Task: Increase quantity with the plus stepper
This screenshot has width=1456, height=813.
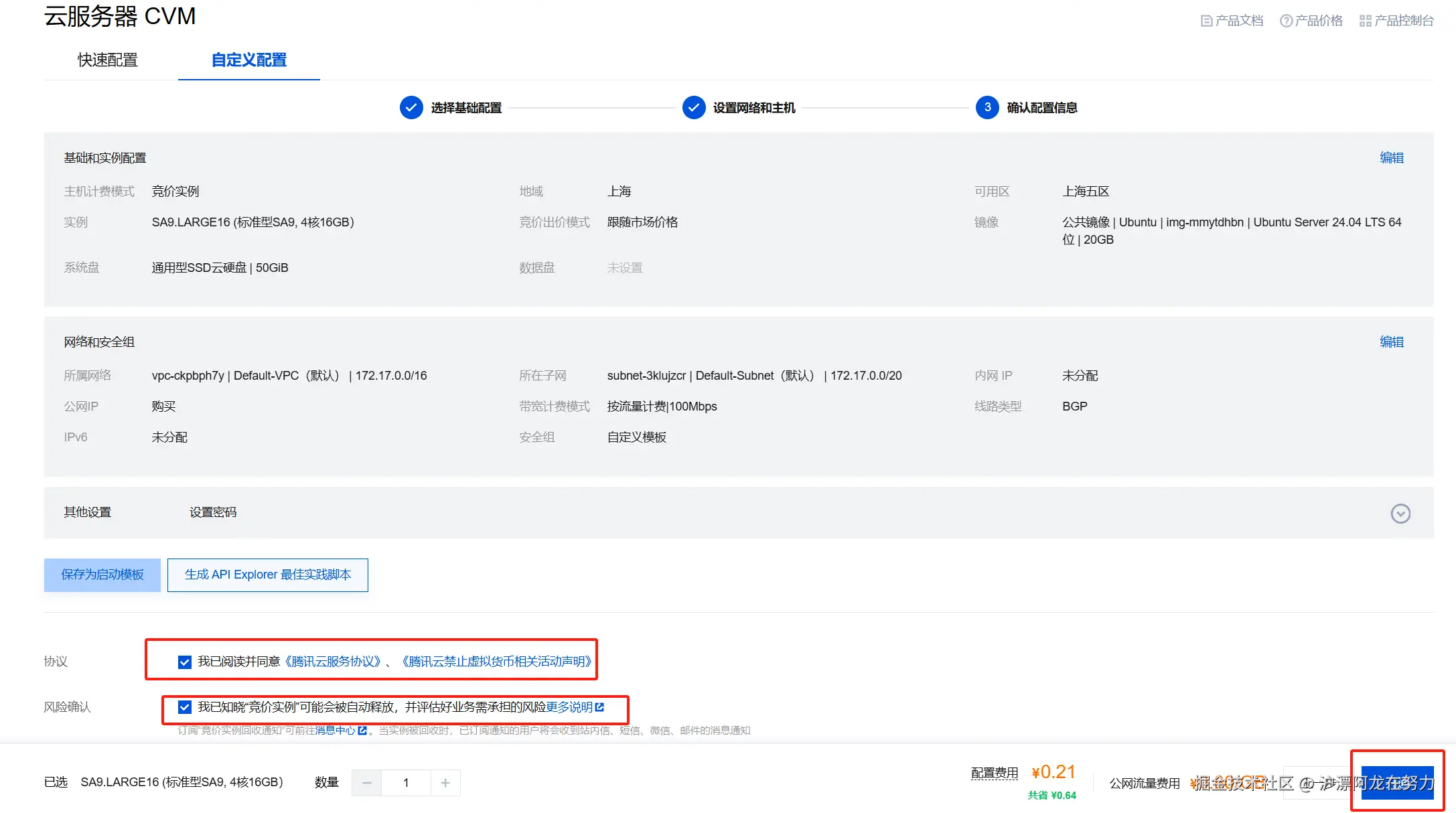Action: 445,783
